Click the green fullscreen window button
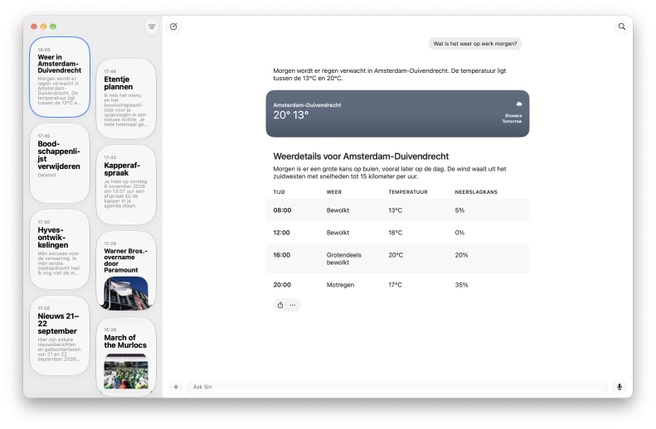 (53, 26)
